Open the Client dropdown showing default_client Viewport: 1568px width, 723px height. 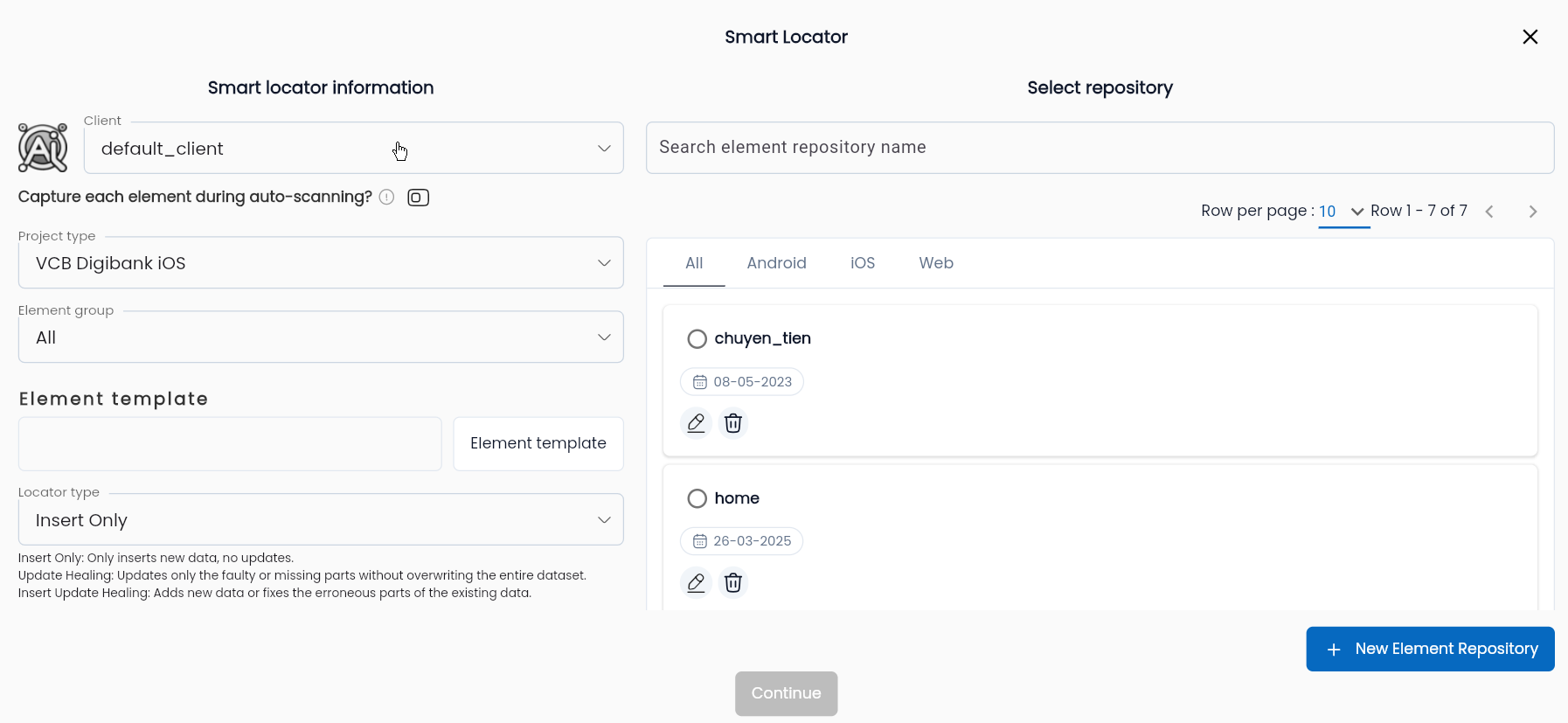[x=353, y=148]
